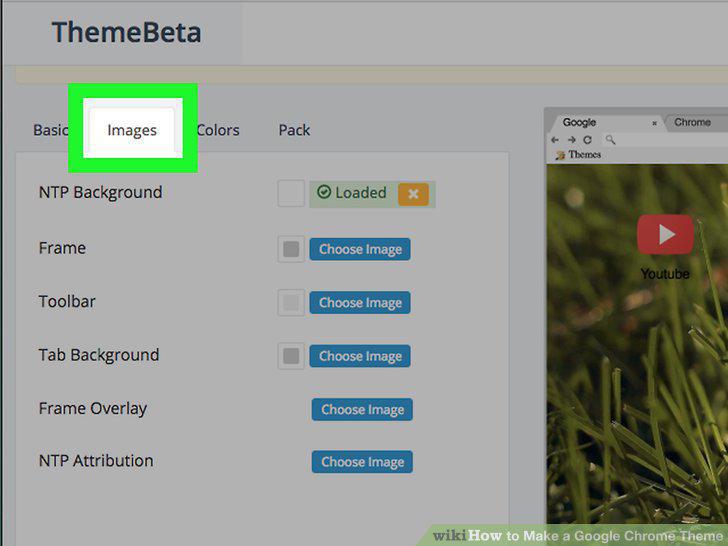The width and height of the screenshot is (728, 546).
Task: Click the search magnifier in preview address bar
Action: point(611,139)
